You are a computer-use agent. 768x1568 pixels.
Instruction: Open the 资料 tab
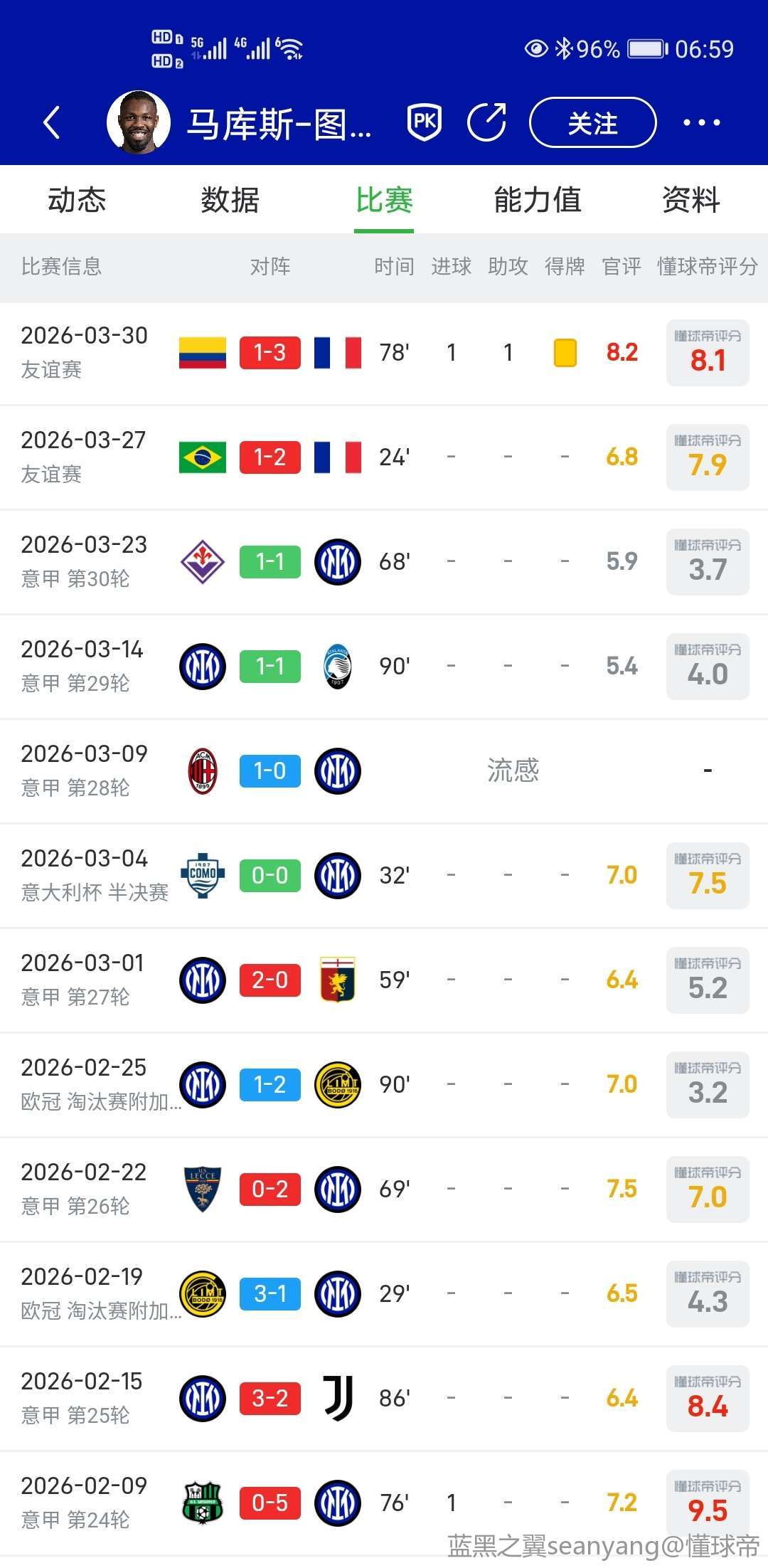click(x=690, y=200)
